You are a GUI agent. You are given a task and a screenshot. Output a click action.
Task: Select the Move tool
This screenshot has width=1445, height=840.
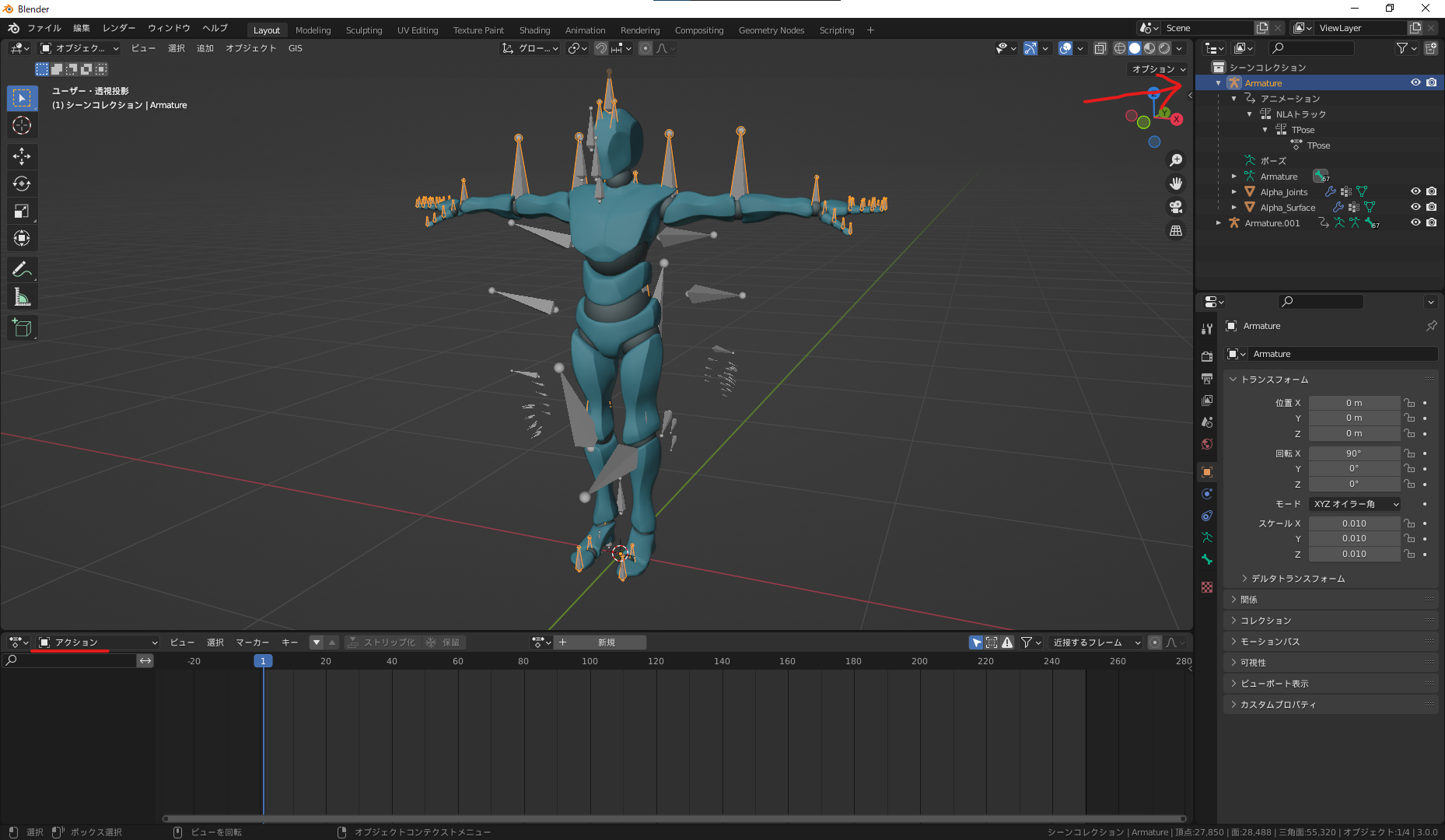click(x=23, y=156)
